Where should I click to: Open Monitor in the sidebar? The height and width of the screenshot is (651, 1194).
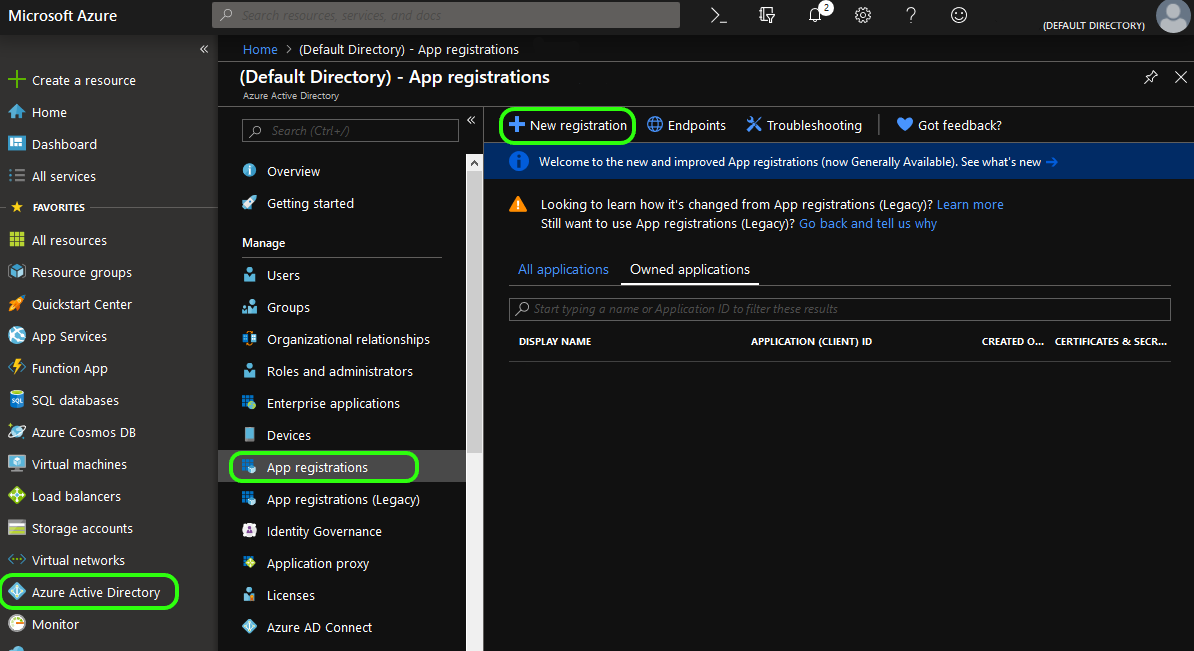pyautogui.click(x=43, y=624)
